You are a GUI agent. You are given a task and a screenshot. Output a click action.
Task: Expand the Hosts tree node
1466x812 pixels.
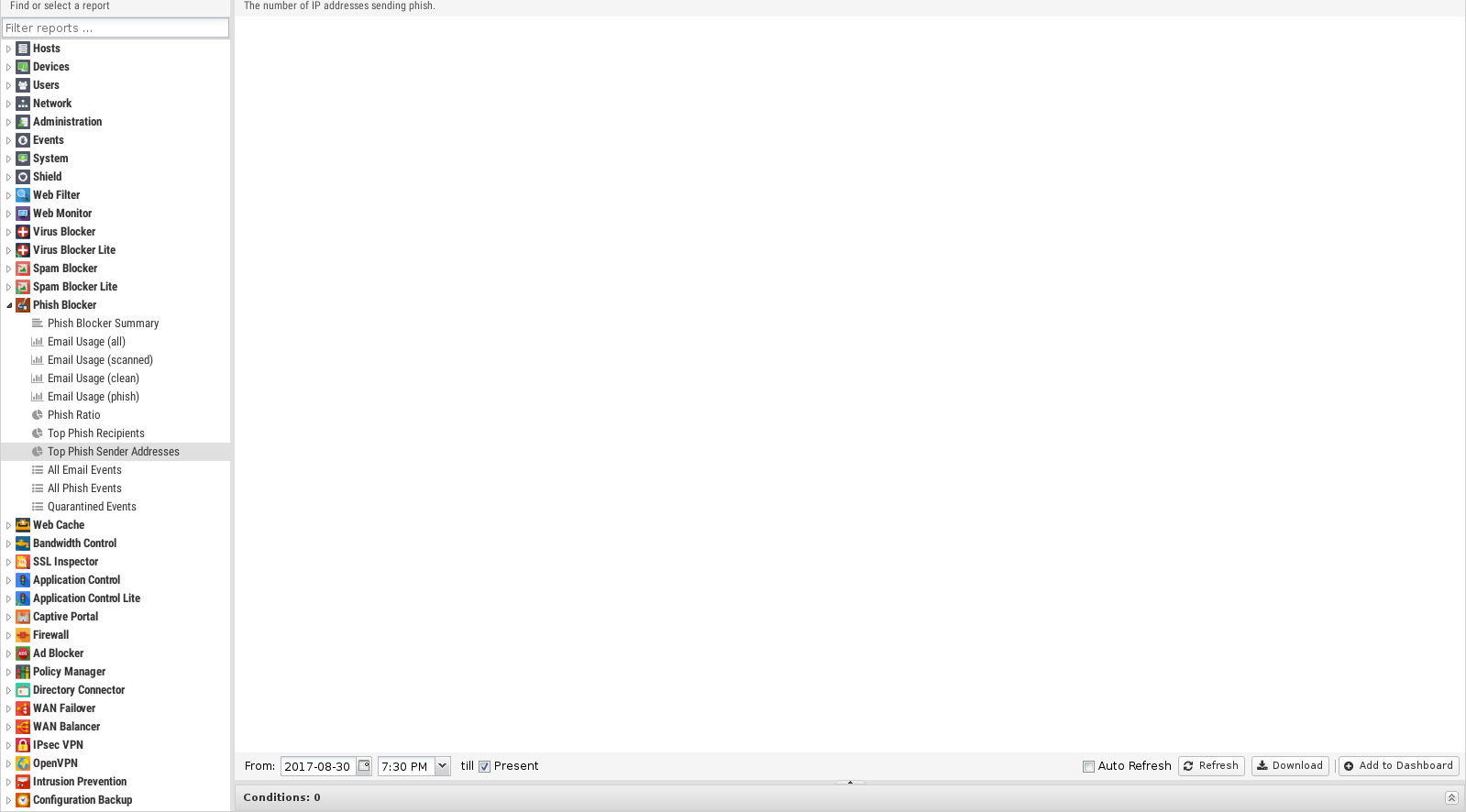tap(9, 49)
